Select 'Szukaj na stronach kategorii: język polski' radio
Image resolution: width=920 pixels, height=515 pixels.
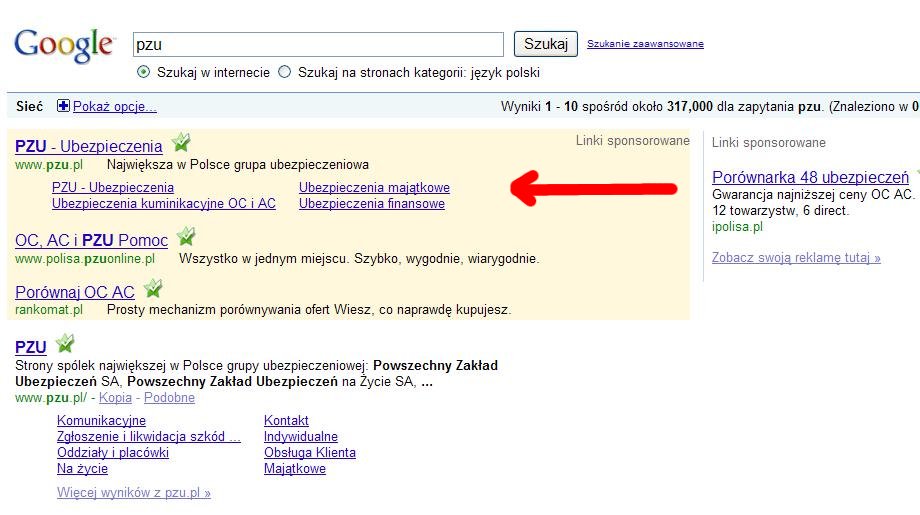coord(285,72)
